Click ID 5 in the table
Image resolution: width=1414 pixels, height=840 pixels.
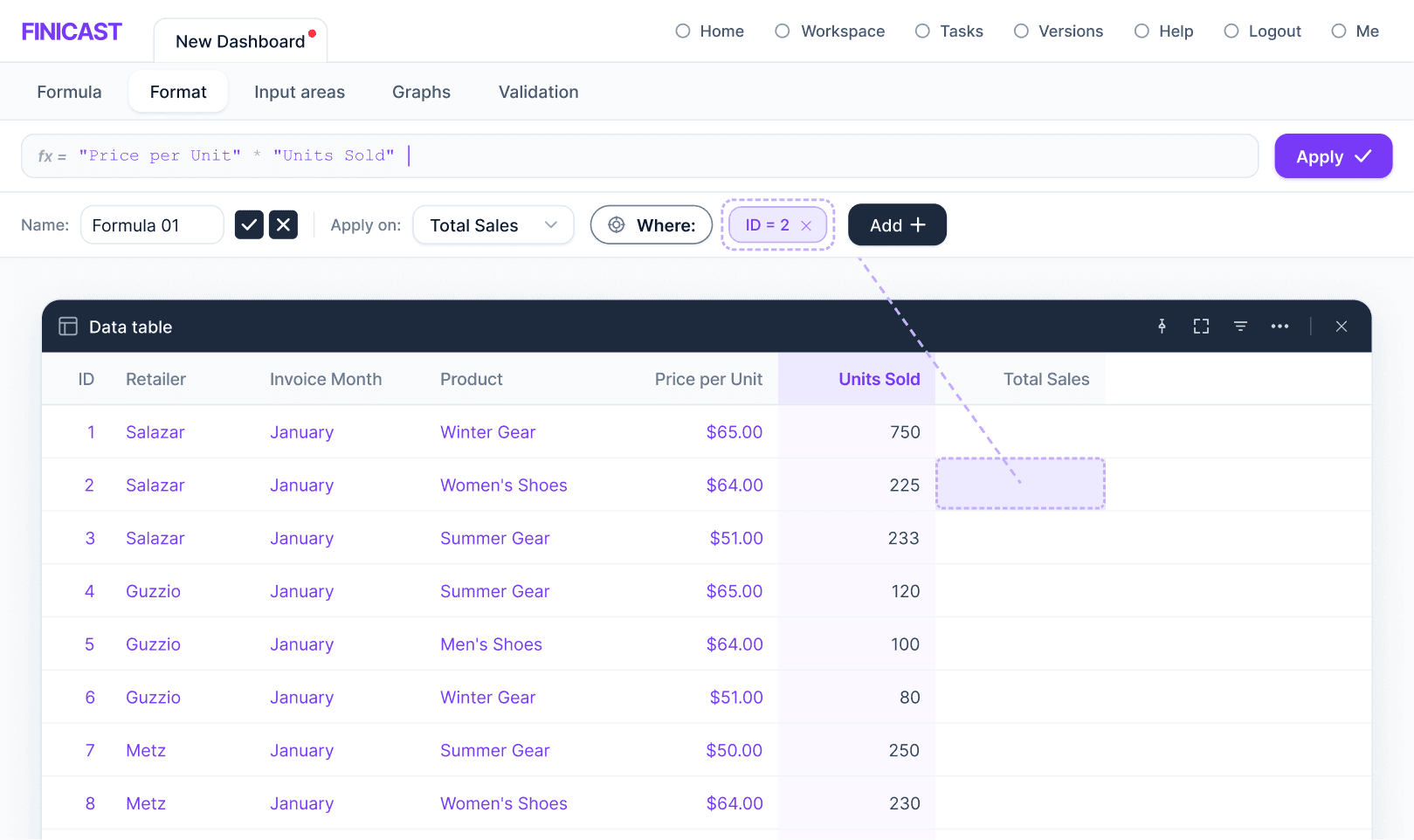[89, 644]
